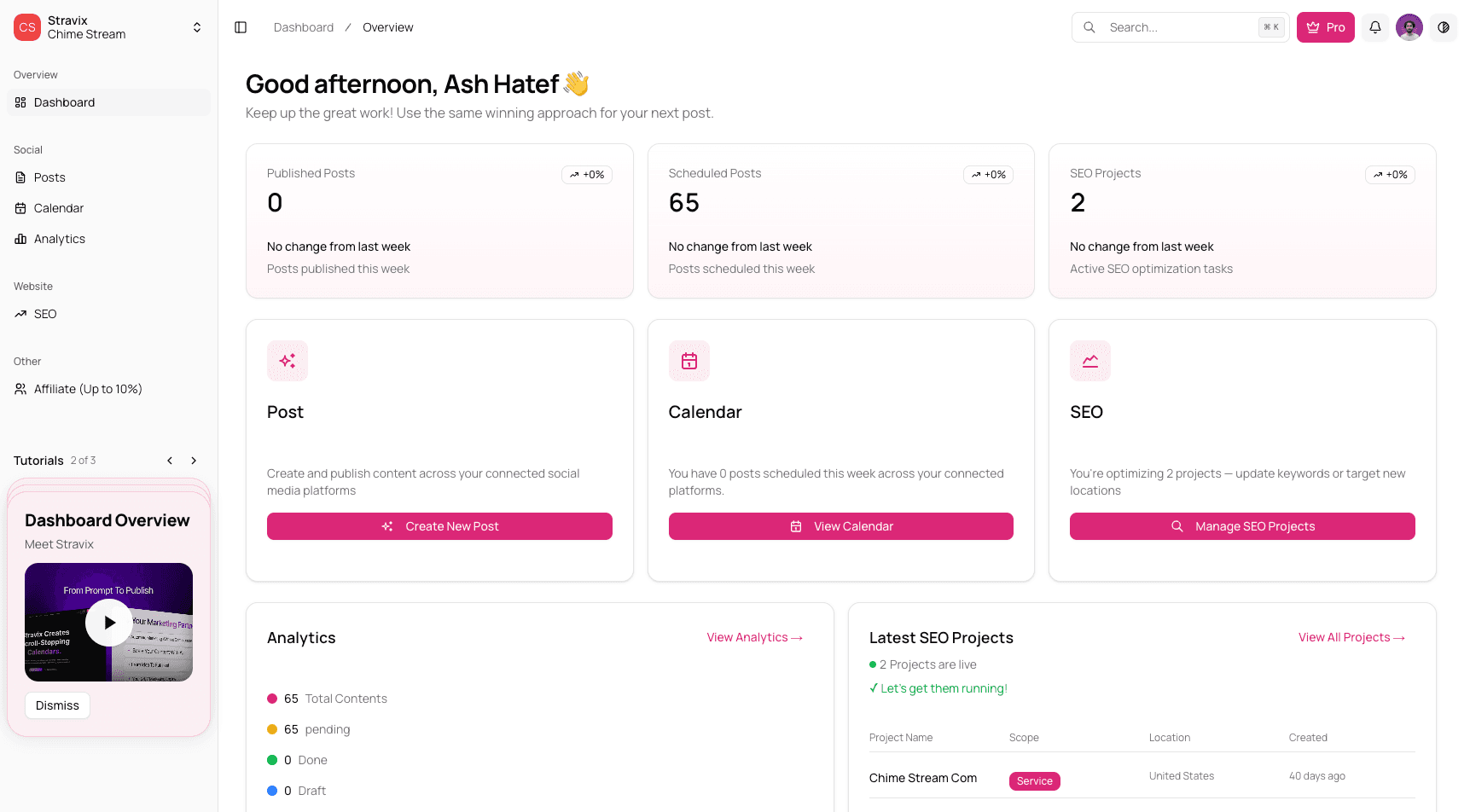Advance to the next tutorial
This screenshot has height=812, width=1470.
[x=194, y=461]
